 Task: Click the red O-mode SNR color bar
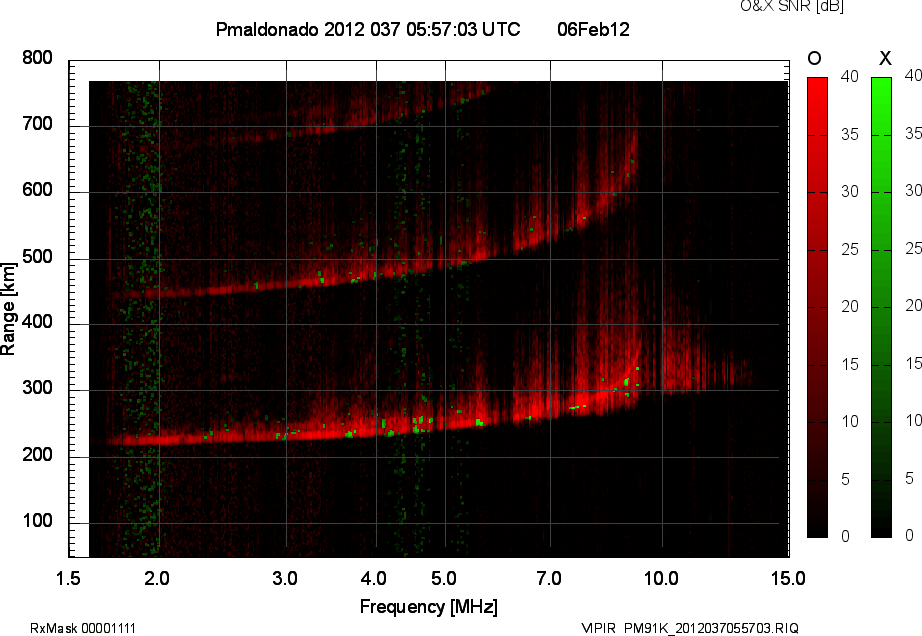(x=817, y=307)
